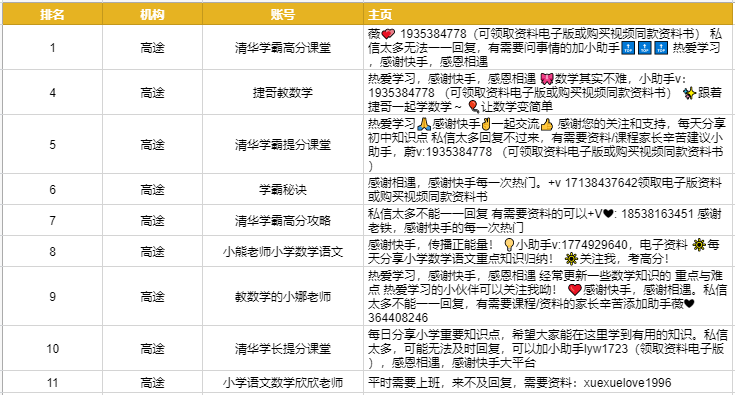Click rank cell 11
The height and width of the screenshot is (395, 735).
(52, 382)
